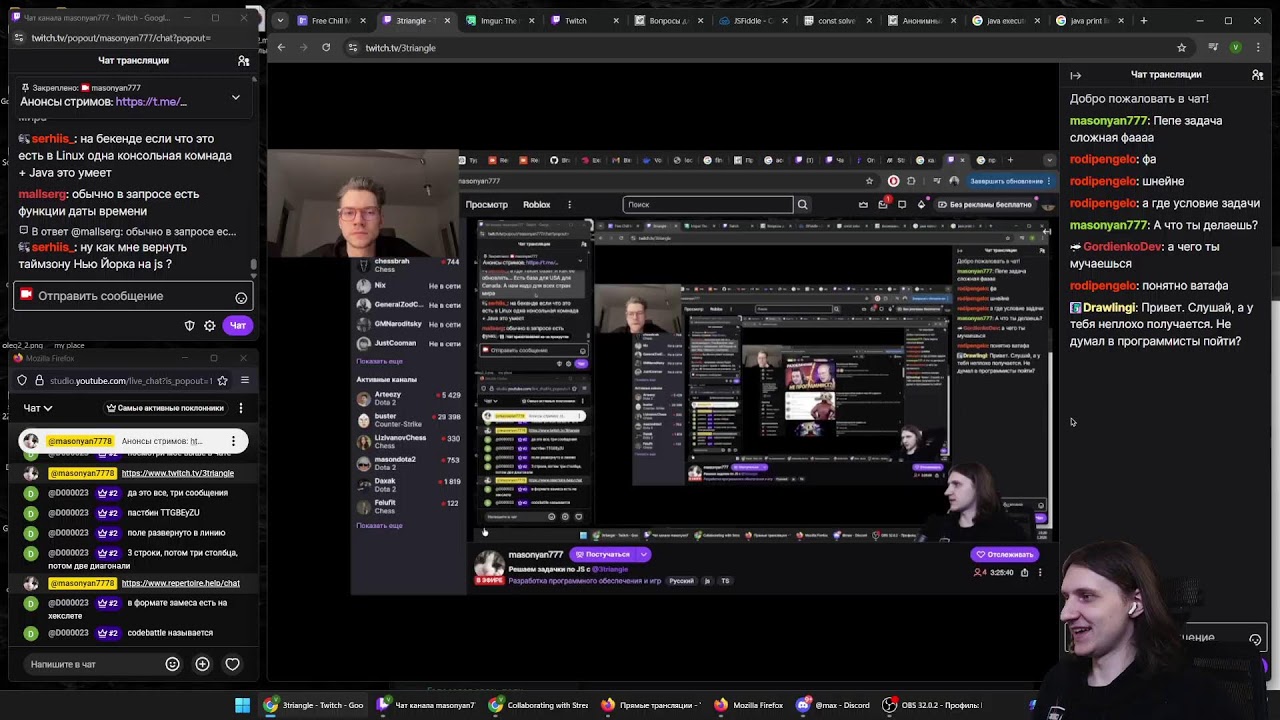Click Отслеживать follow button under stream
This screenshot has width=1280, height=720.
click(x=1003, y=554)
